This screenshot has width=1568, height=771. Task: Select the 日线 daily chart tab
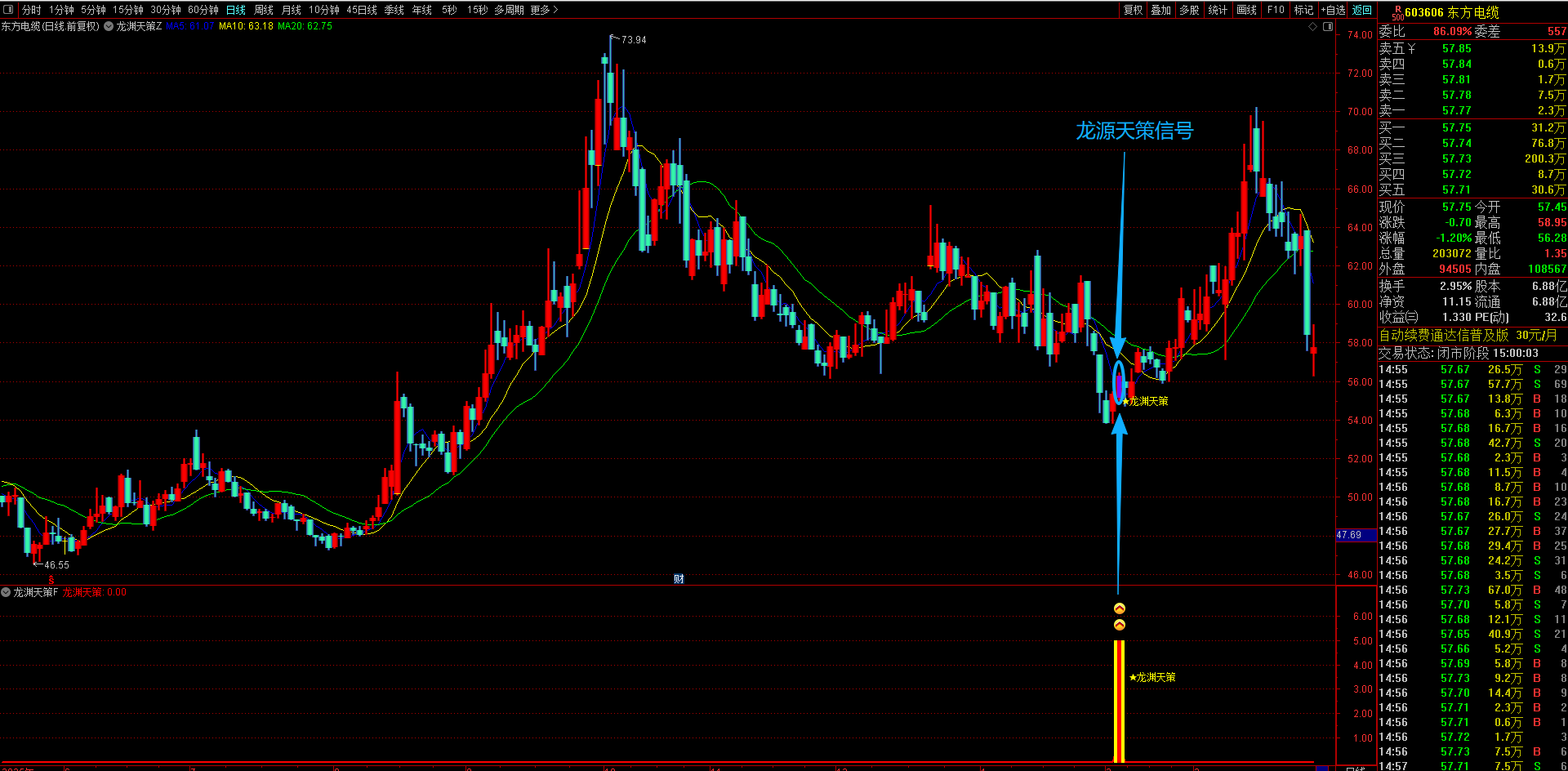click(x=236, y=10)
